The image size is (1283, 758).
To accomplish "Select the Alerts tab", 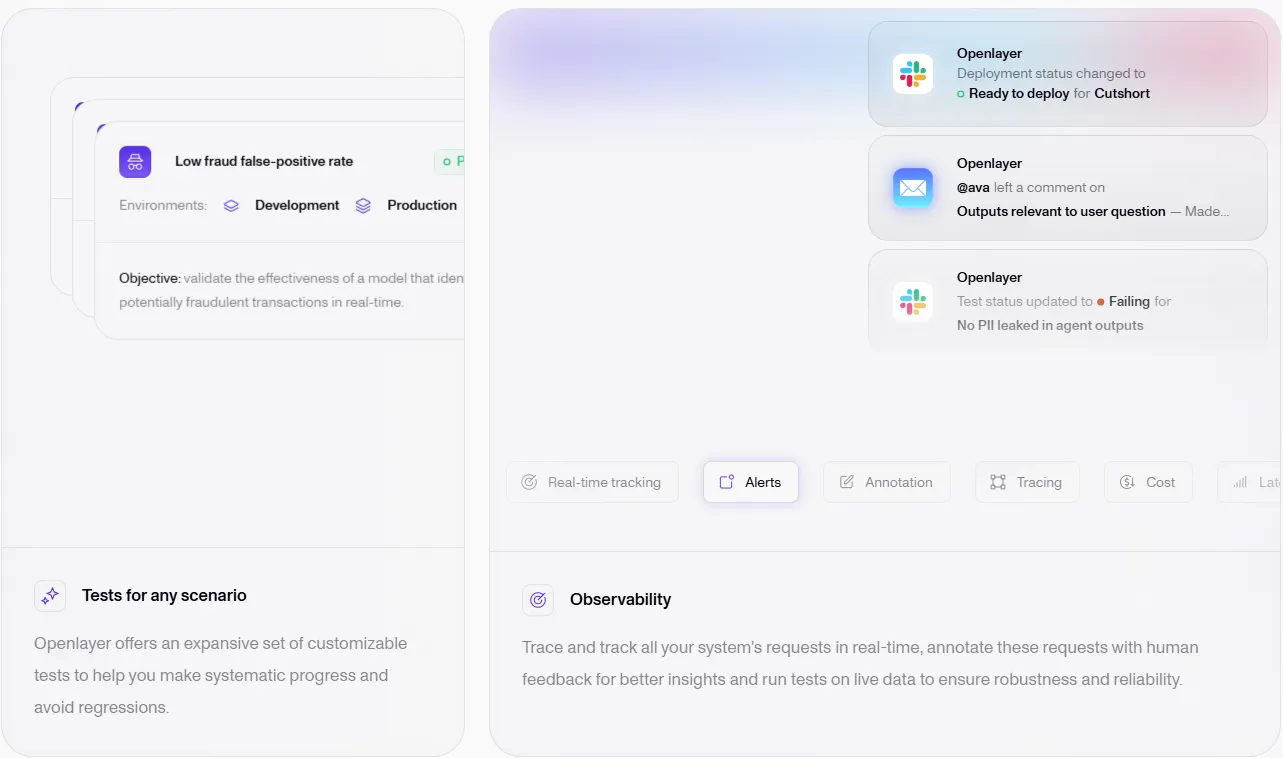I will coord(751,482).
